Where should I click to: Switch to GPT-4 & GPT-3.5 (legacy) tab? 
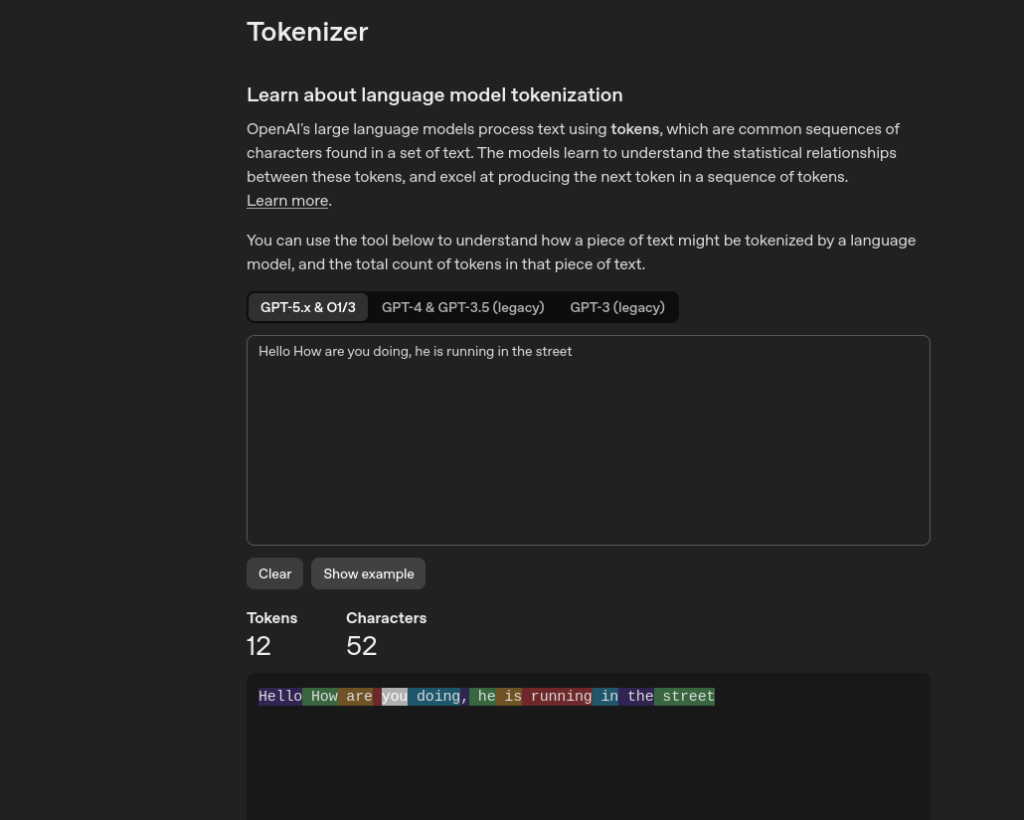[463, 307]
